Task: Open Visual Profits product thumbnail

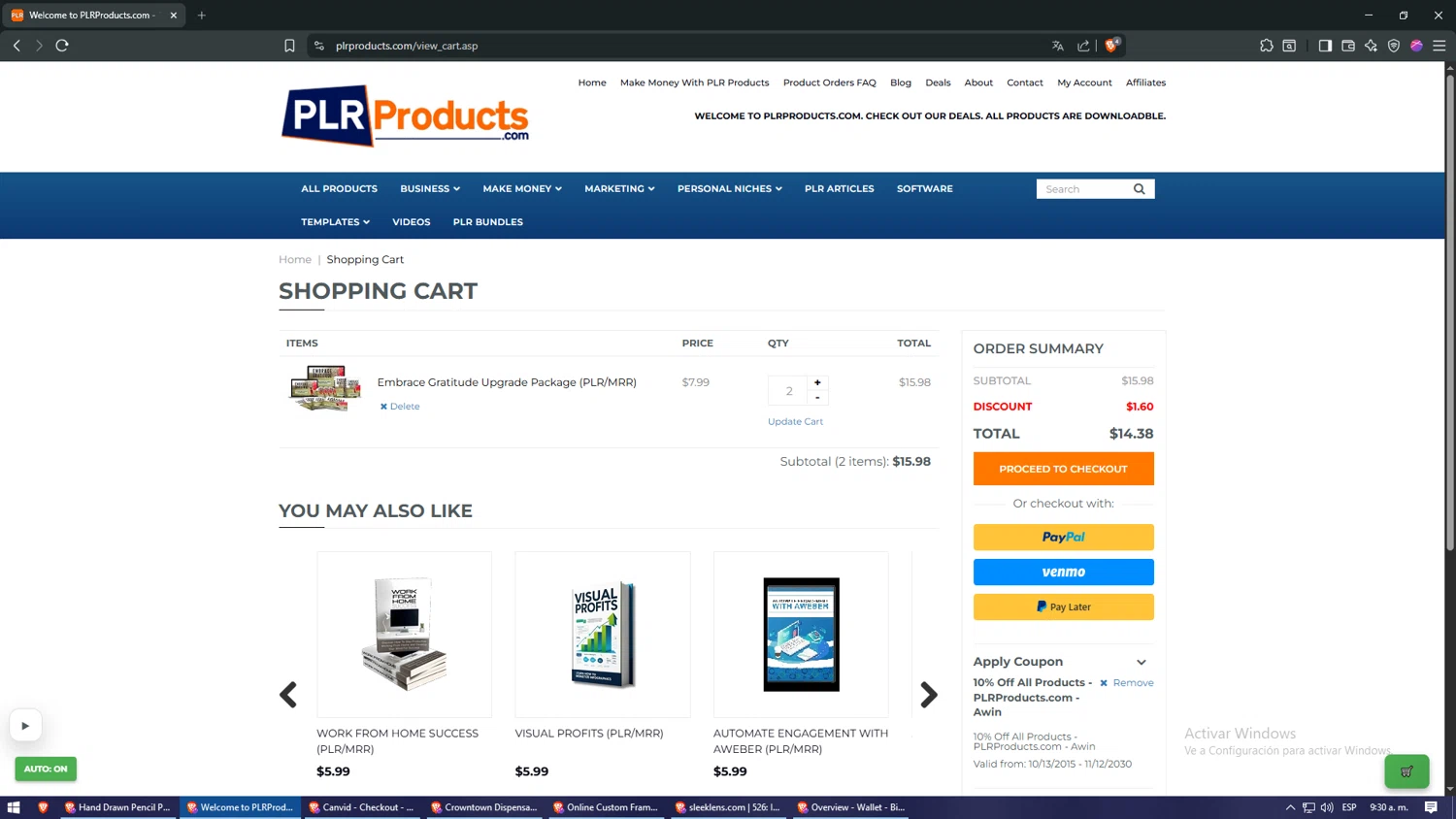Action: 603,635
